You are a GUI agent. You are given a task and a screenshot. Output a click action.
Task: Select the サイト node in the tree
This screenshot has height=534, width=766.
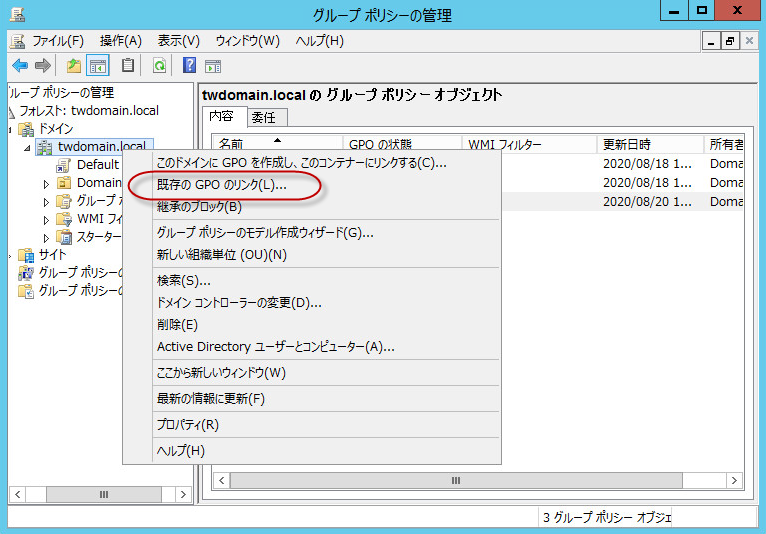click(x=52, y=255)
